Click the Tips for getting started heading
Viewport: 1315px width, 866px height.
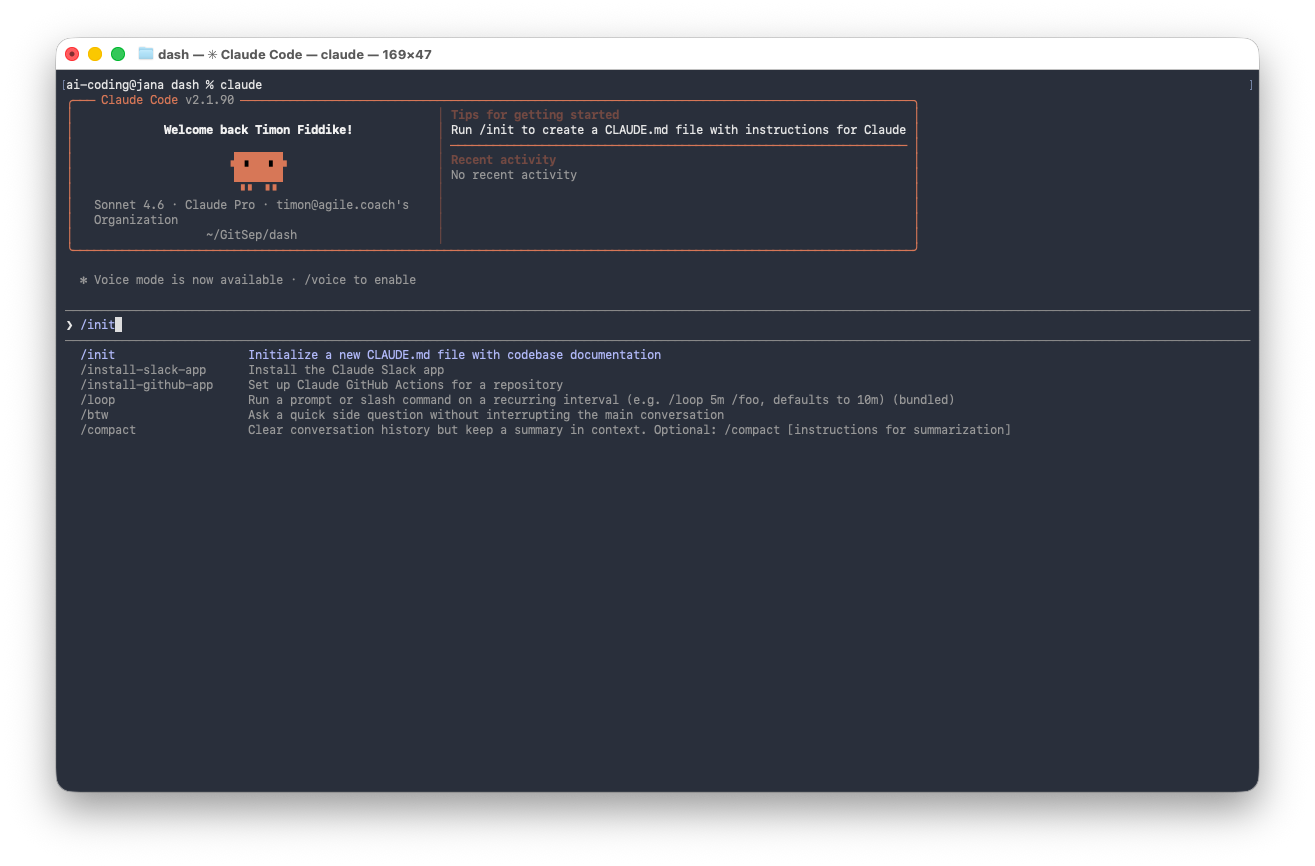[535, 115]
